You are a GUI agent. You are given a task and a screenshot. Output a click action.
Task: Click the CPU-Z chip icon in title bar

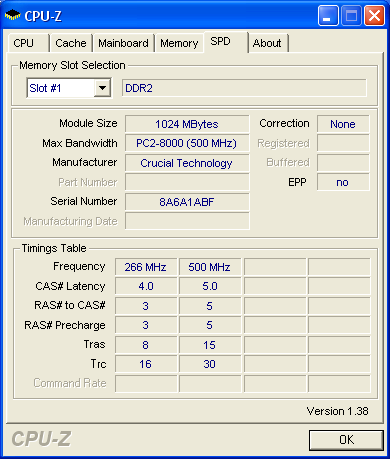click(x=13, y=15)
